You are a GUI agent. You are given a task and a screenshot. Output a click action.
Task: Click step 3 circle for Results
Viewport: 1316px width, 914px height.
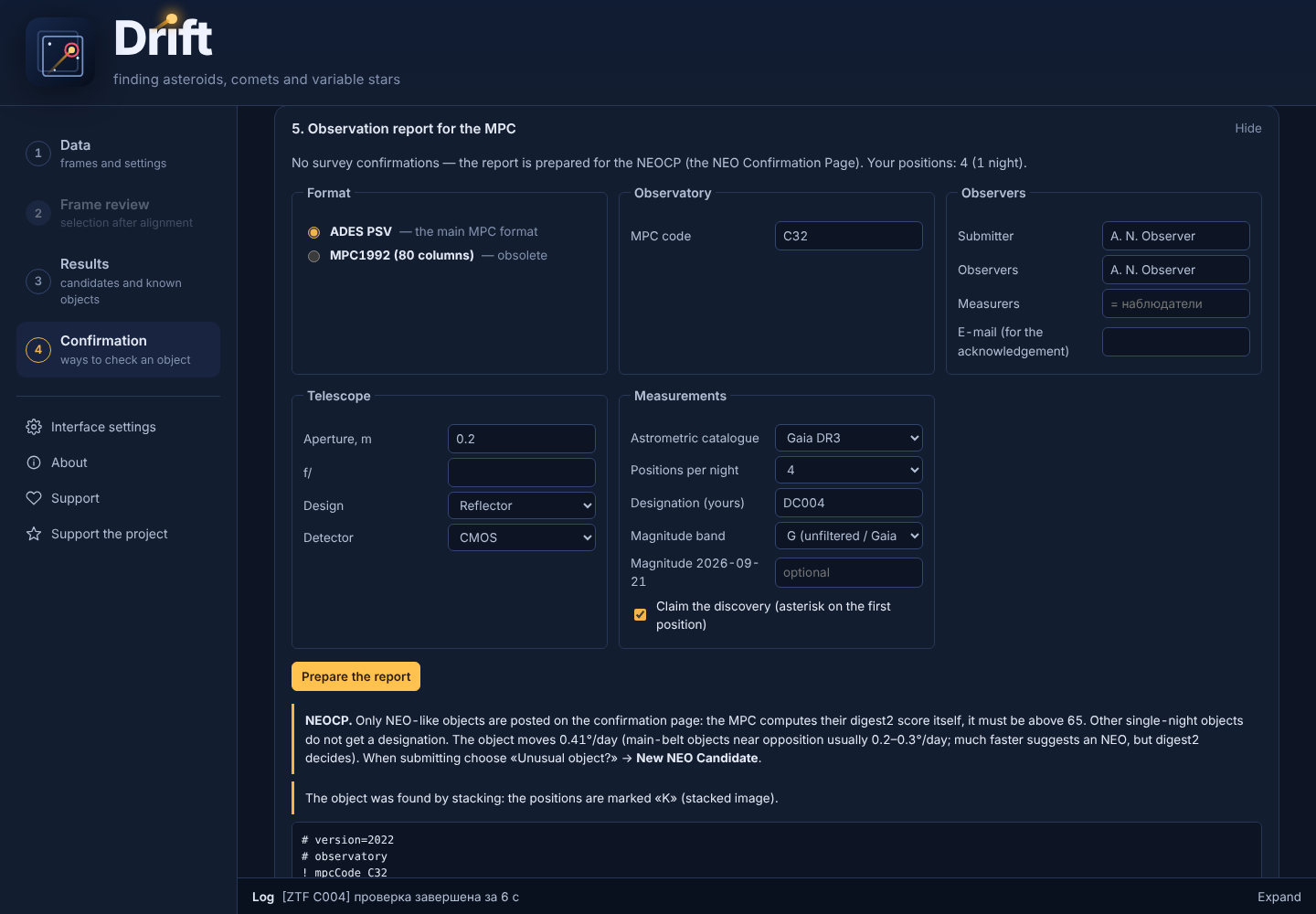[x=38, y=281]
